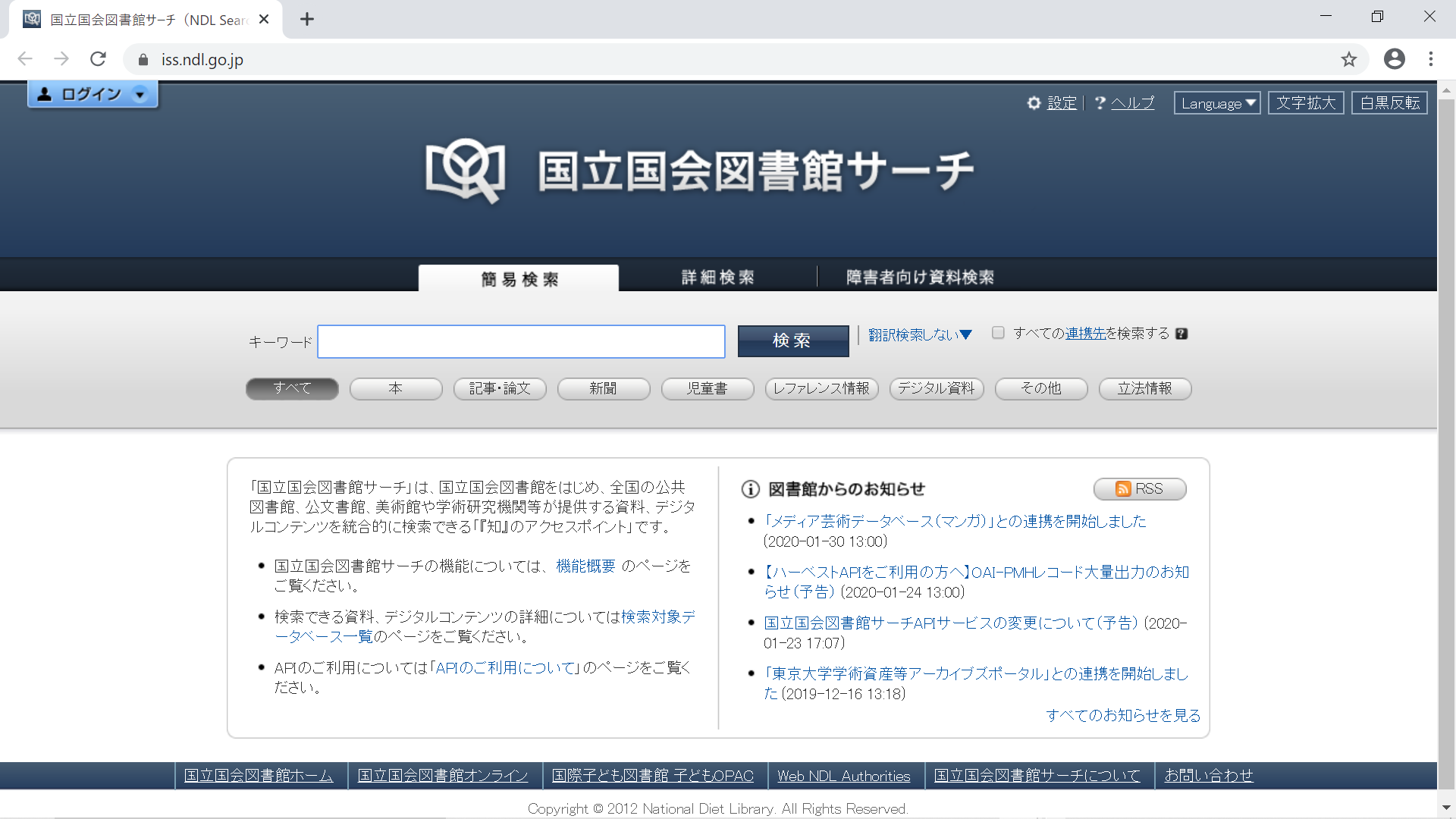This screenshot has width=1456, height=819.
Task: Open the Chrome profile avatar icon
Action: pyautogui.click(x=1394, y=59)
